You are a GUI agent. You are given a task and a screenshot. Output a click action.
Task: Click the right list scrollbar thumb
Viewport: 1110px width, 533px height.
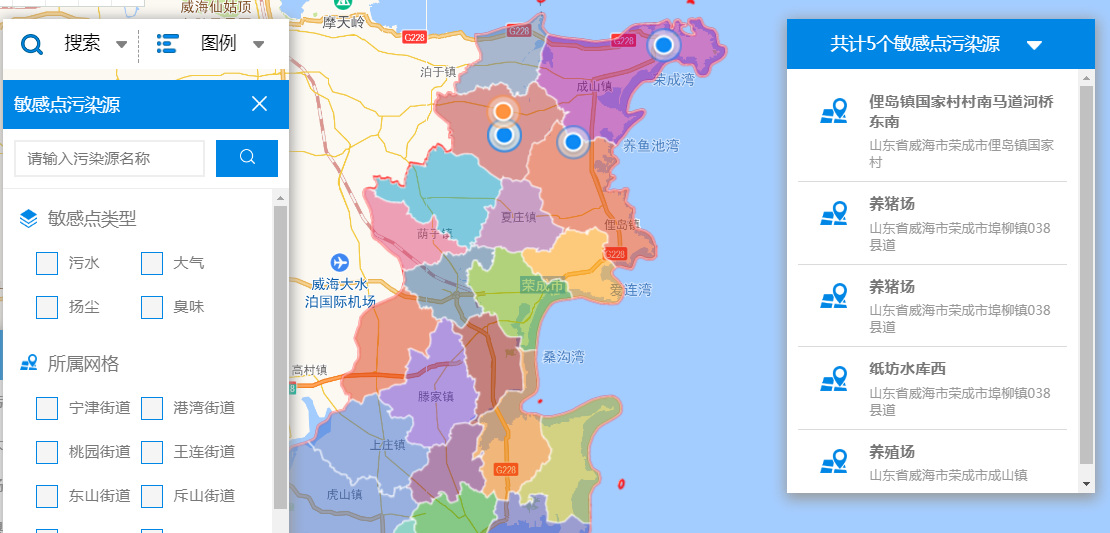coord(1087,275)
